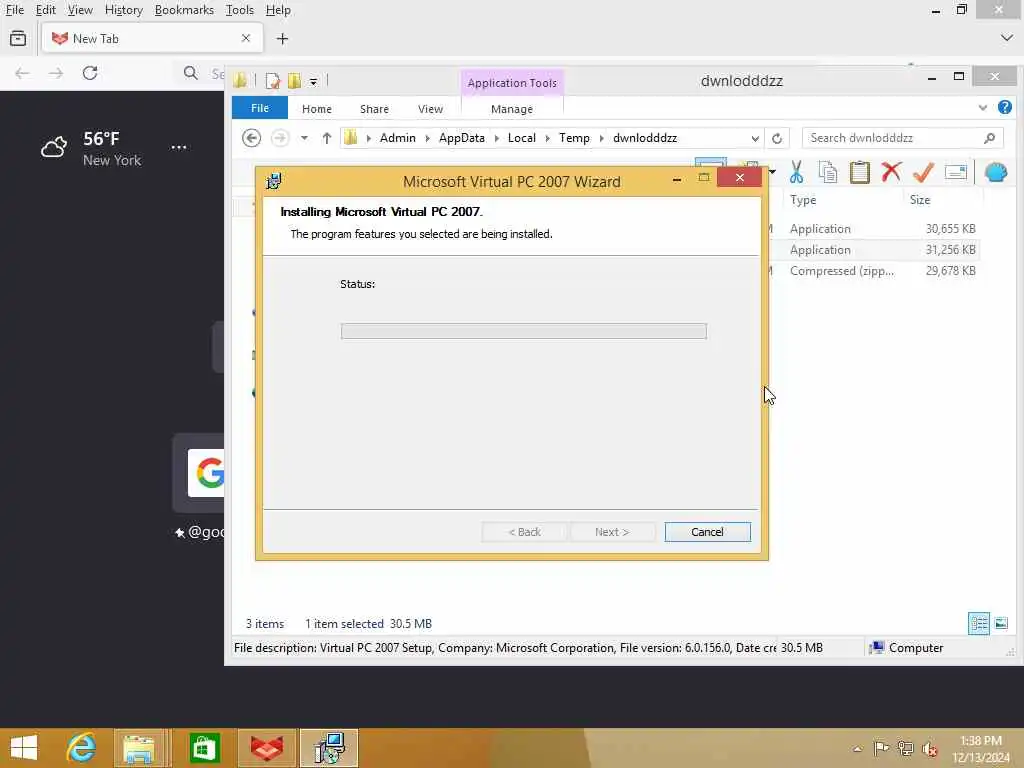Click the orange checkmark Properties icon
Screen dimensions: 1024x768
pos(923,172)
